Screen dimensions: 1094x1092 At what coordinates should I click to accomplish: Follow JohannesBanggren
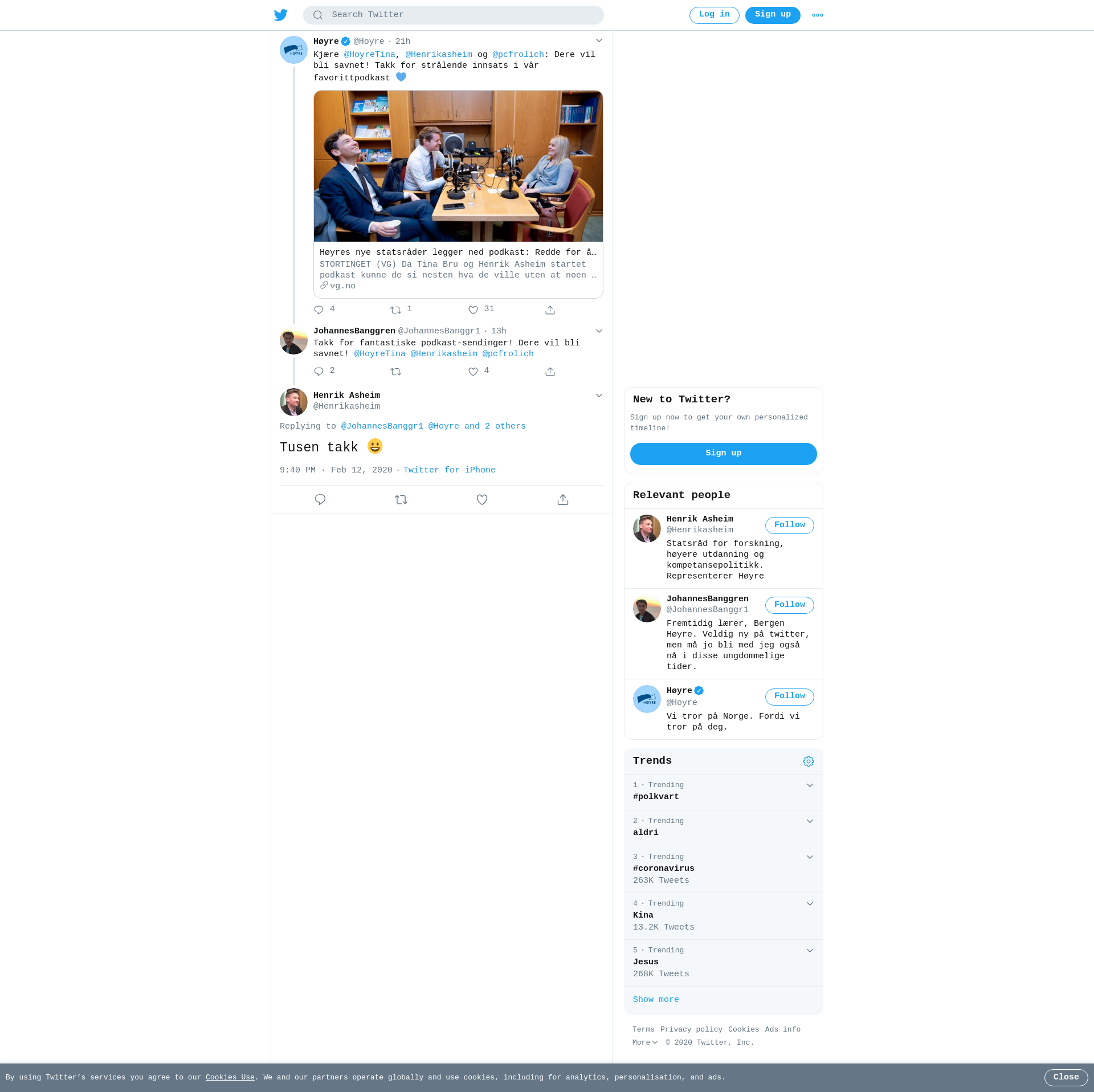click(x=789, y=605)
